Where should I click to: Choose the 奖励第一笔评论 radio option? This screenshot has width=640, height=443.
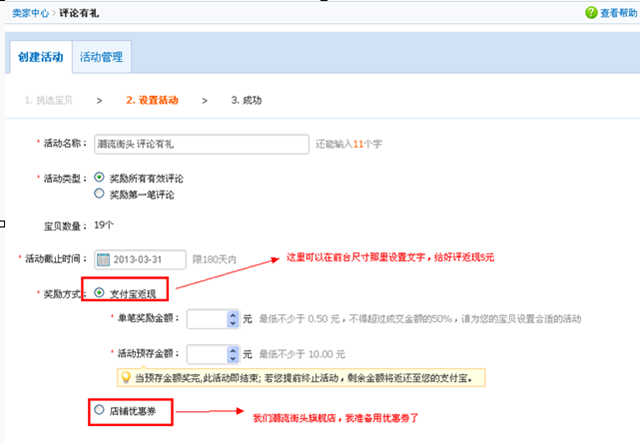(x=98, y=194)
